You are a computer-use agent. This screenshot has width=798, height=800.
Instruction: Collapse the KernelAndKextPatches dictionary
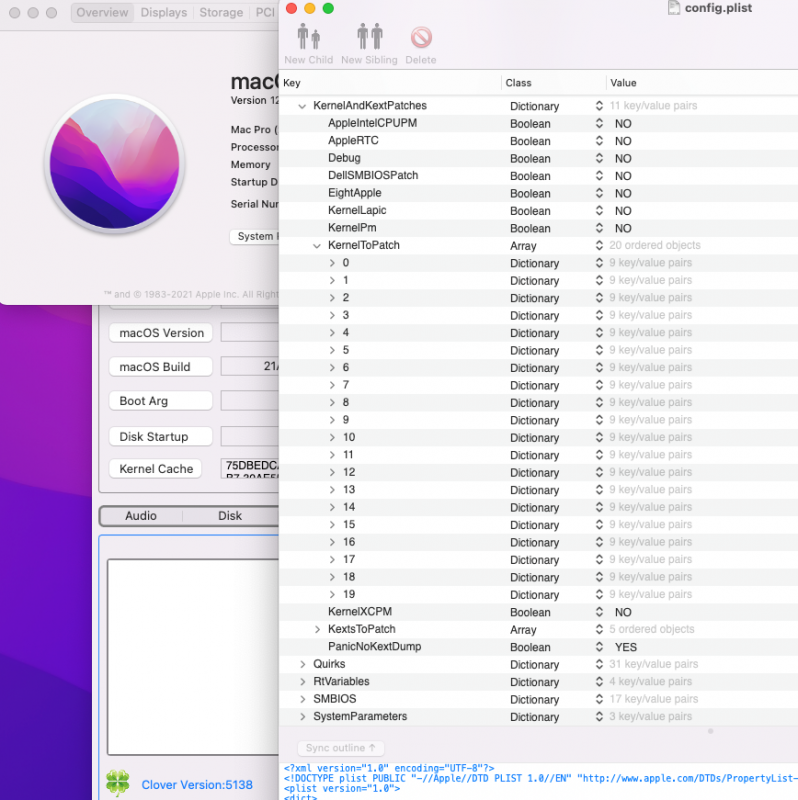click(302, 106)
